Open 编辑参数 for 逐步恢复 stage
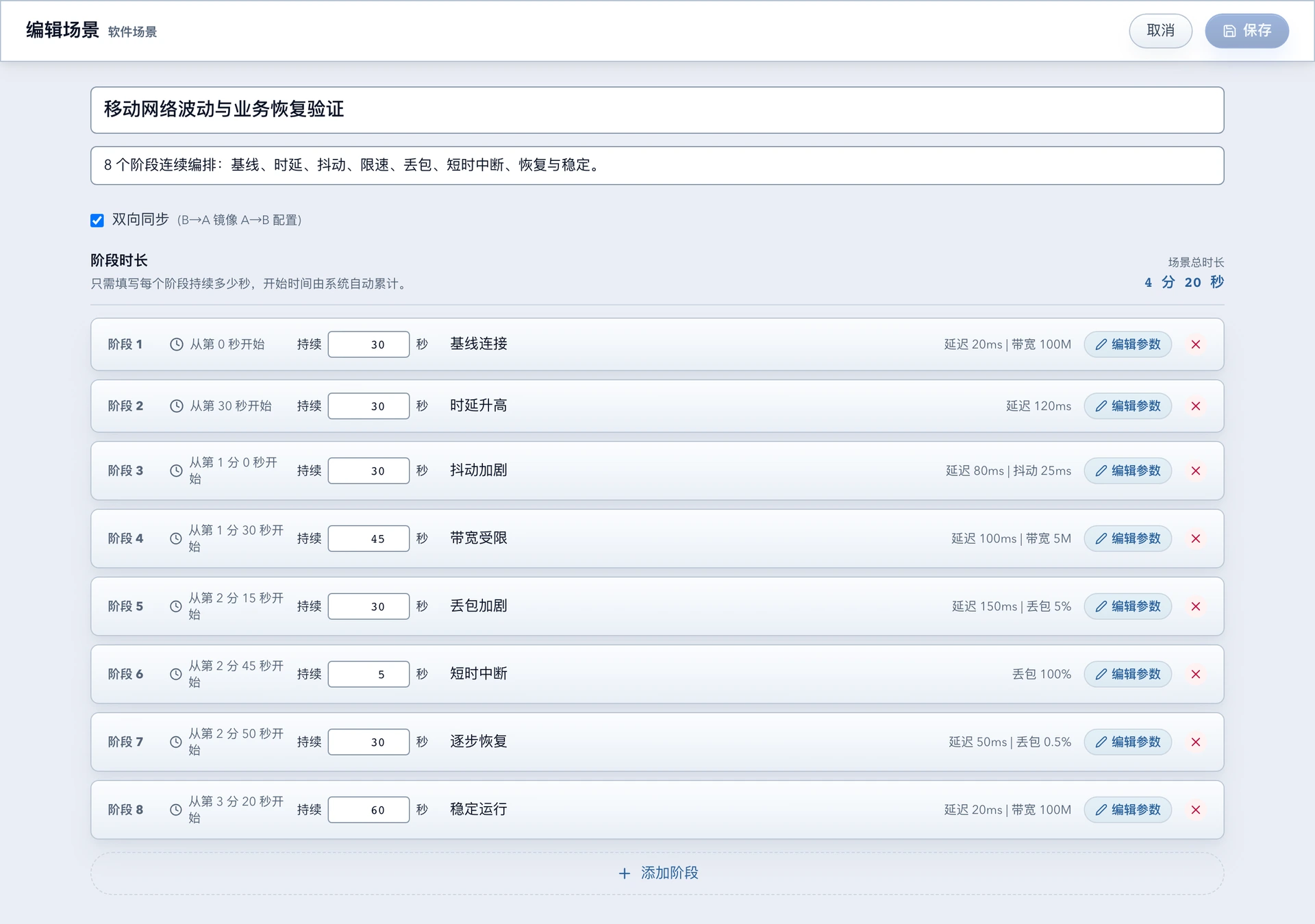This screenshot has width=1315, height=924. click(1127, 742)
